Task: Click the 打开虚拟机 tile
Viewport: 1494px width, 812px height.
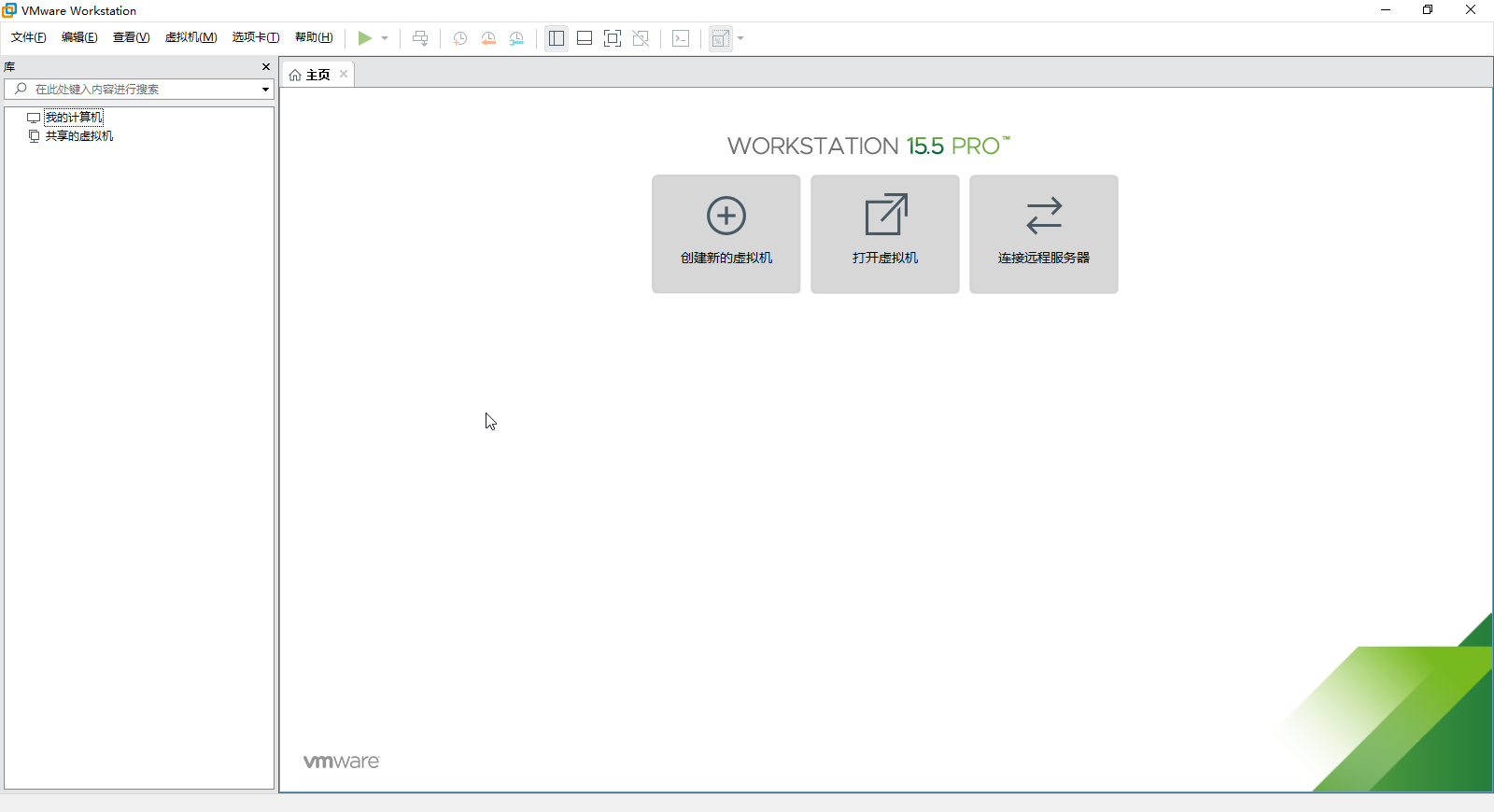Action: tap(885, 234)
